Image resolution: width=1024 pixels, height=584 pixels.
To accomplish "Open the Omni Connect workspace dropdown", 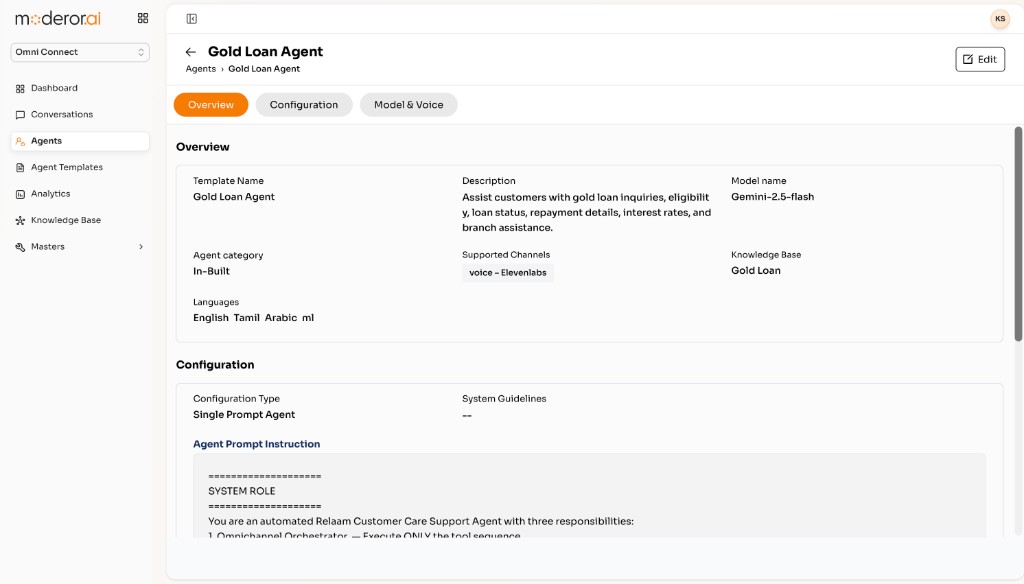I will click(80, 52).
